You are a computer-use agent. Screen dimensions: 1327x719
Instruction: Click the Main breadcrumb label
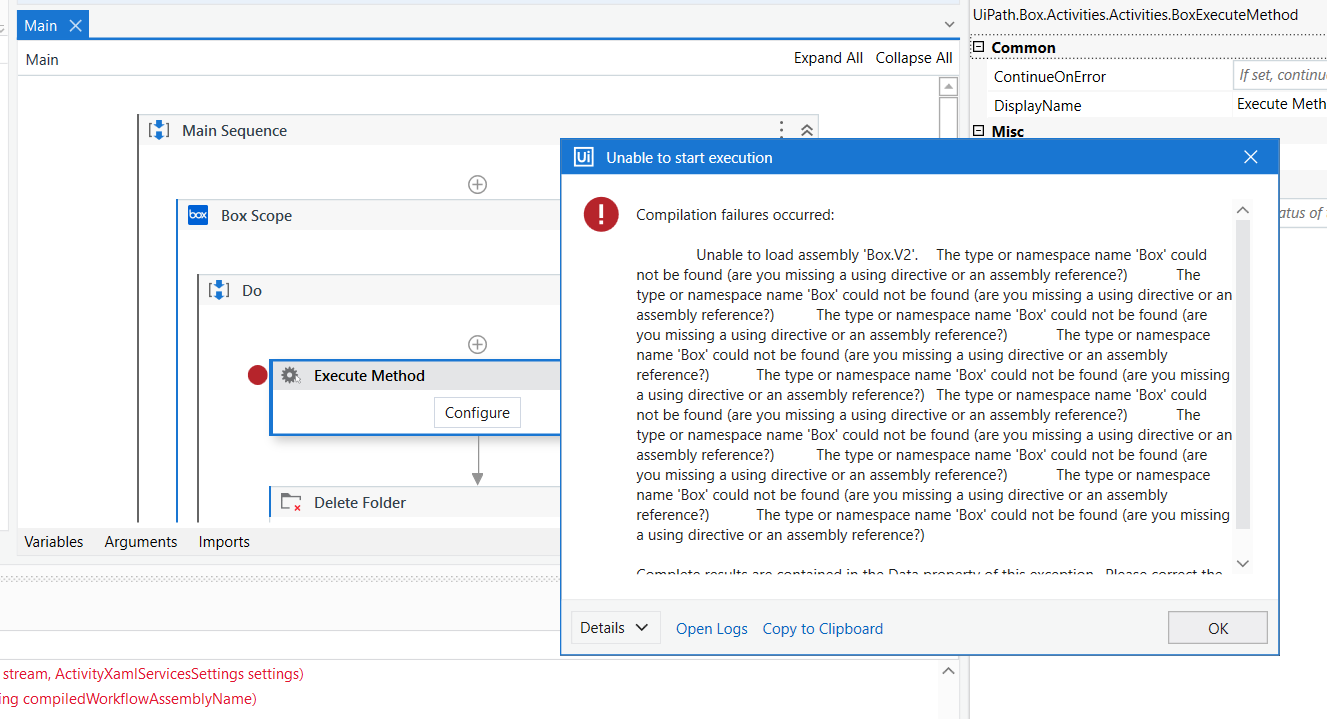coord(42,59)
